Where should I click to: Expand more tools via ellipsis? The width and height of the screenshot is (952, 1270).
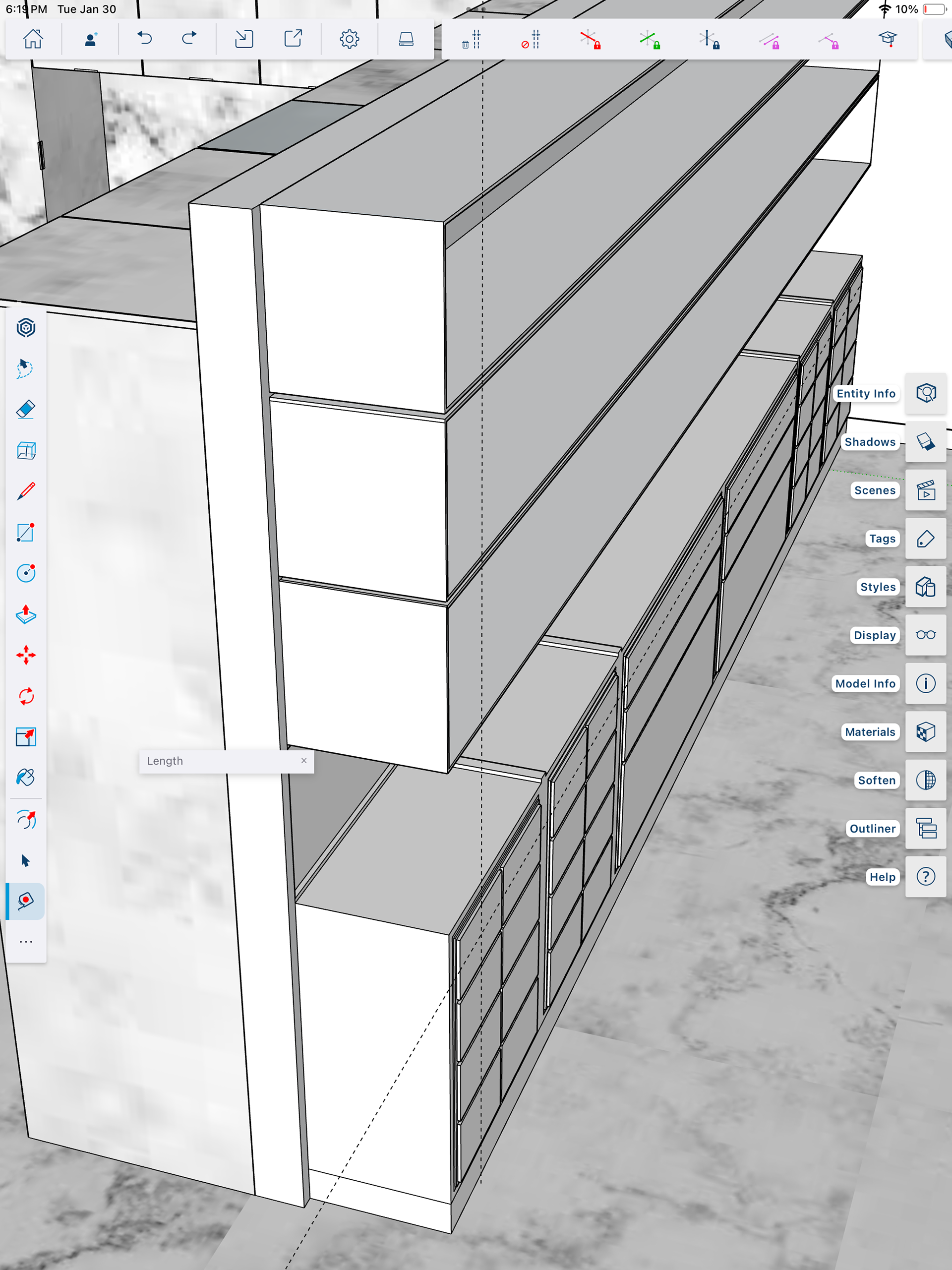click(x=26, y=942)
